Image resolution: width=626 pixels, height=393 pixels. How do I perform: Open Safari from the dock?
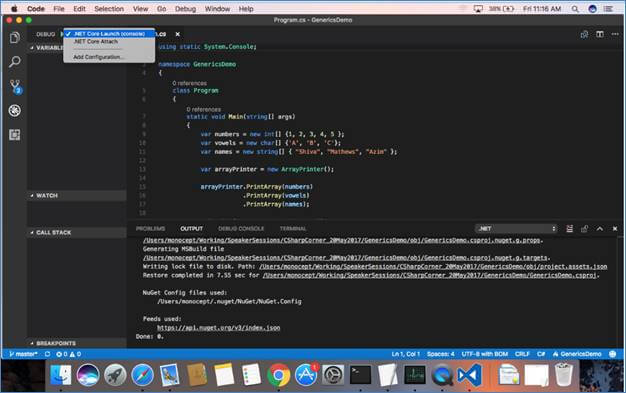pyautogui.click(x=143, y=375)
